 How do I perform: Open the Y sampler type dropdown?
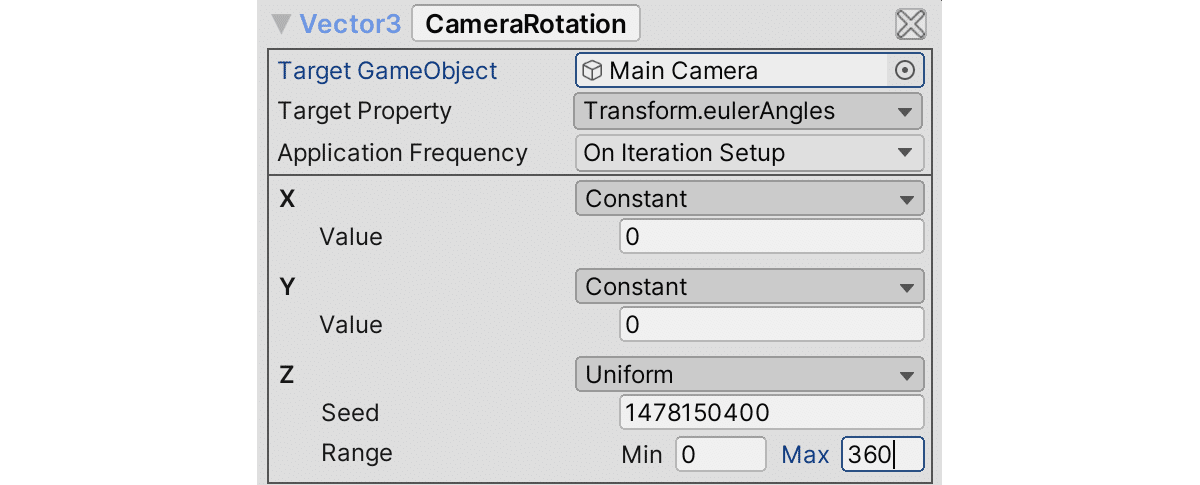[748, 287]
